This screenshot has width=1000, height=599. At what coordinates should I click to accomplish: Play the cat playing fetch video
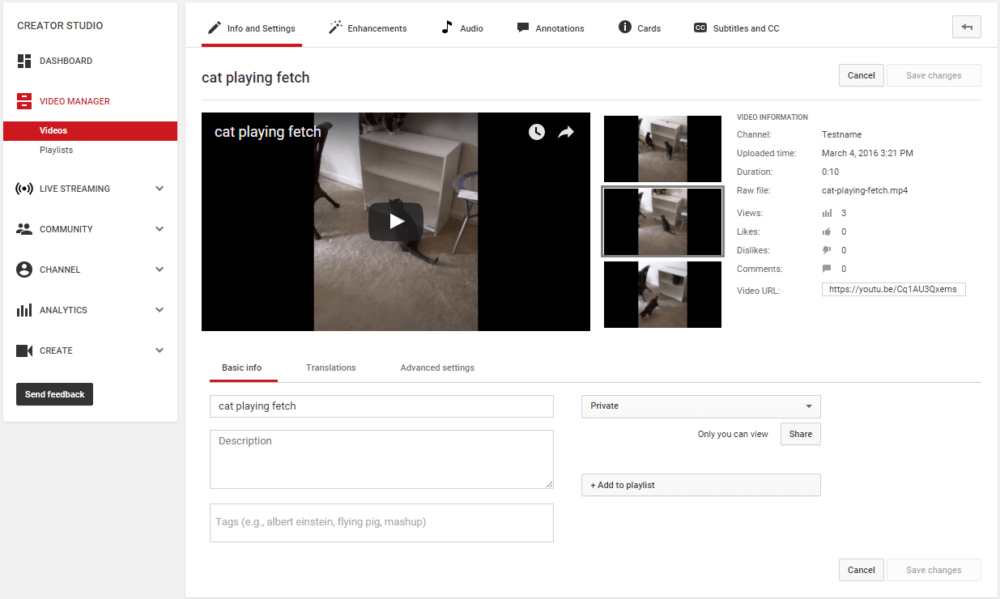(x=395, y=222)
